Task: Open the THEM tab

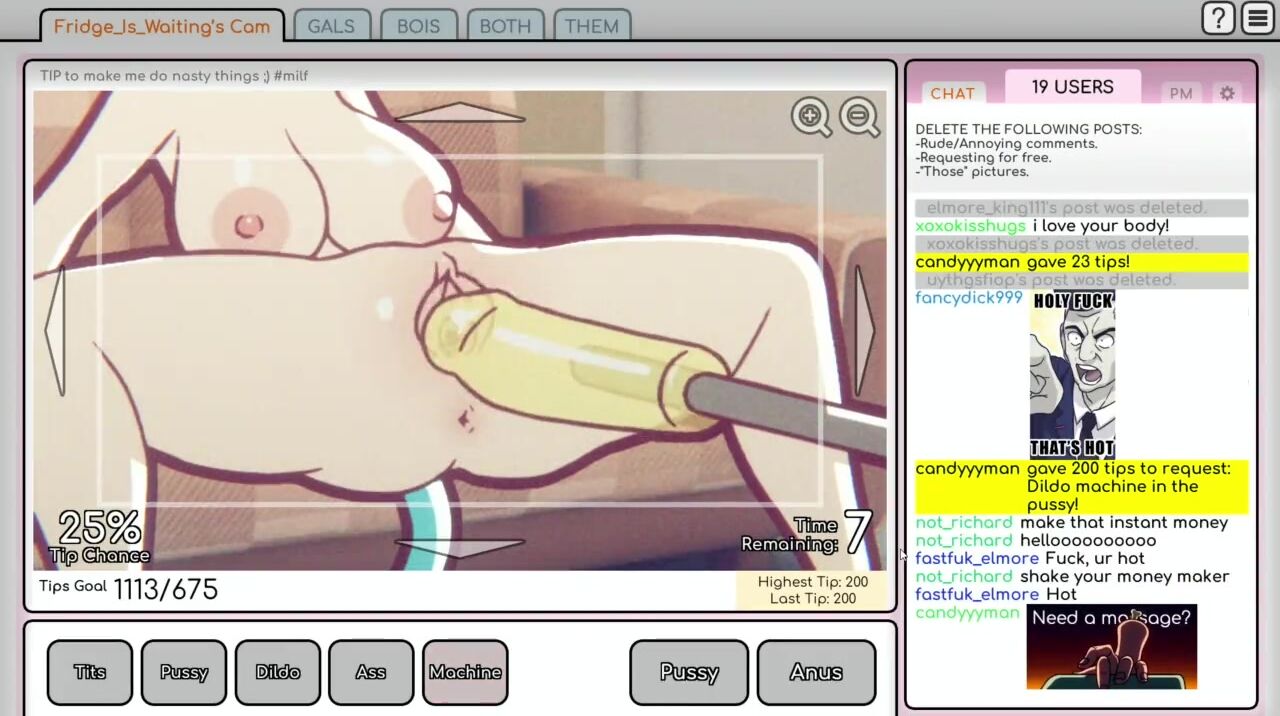Action: [591, 26]
